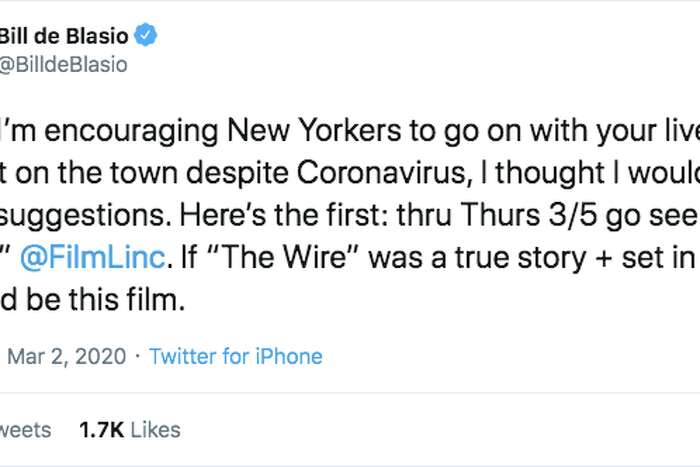The image size is (700, 467).
Task: Click the phrase "I thought I"
Action: tap(522, 173)
